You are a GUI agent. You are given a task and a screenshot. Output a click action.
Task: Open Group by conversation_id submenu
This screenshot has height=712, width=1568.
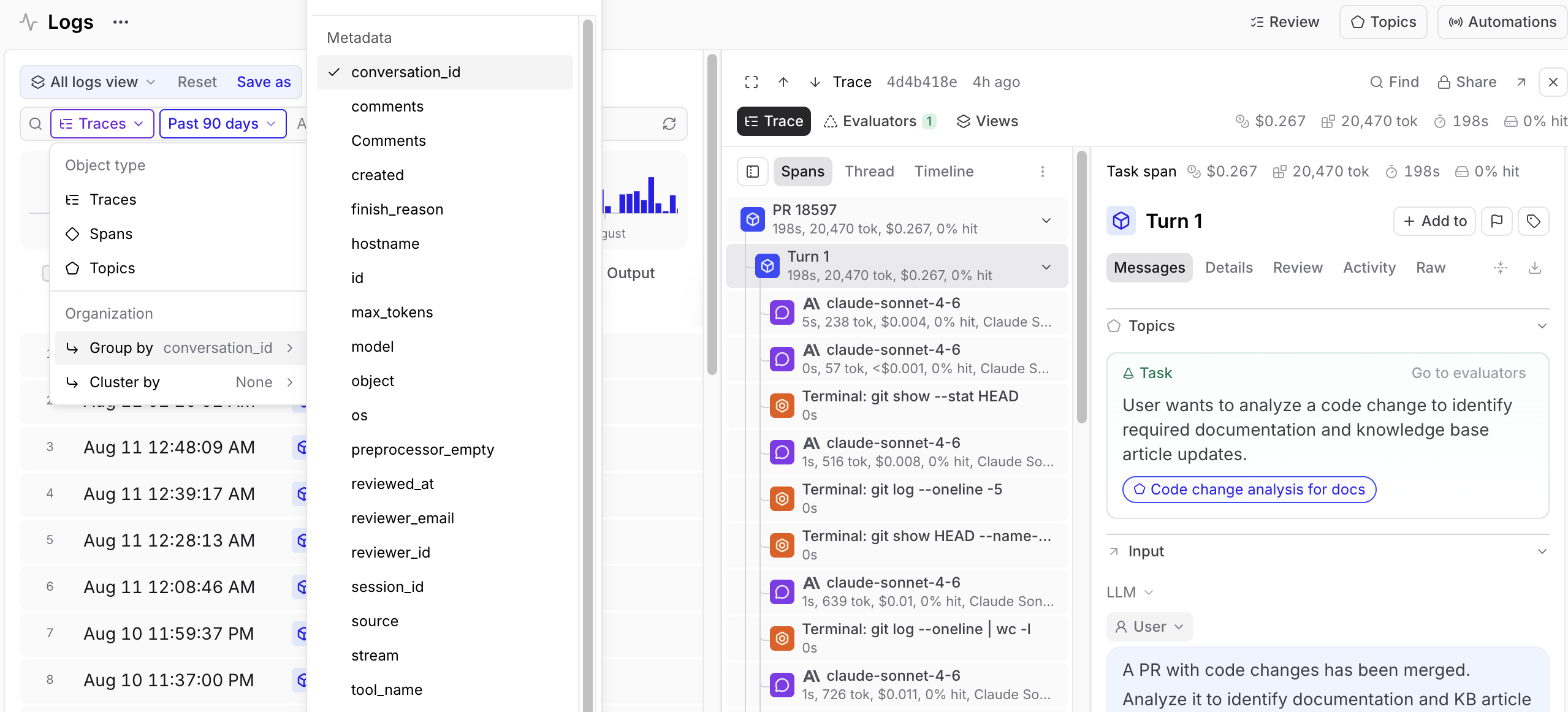[x=180, y=348]
